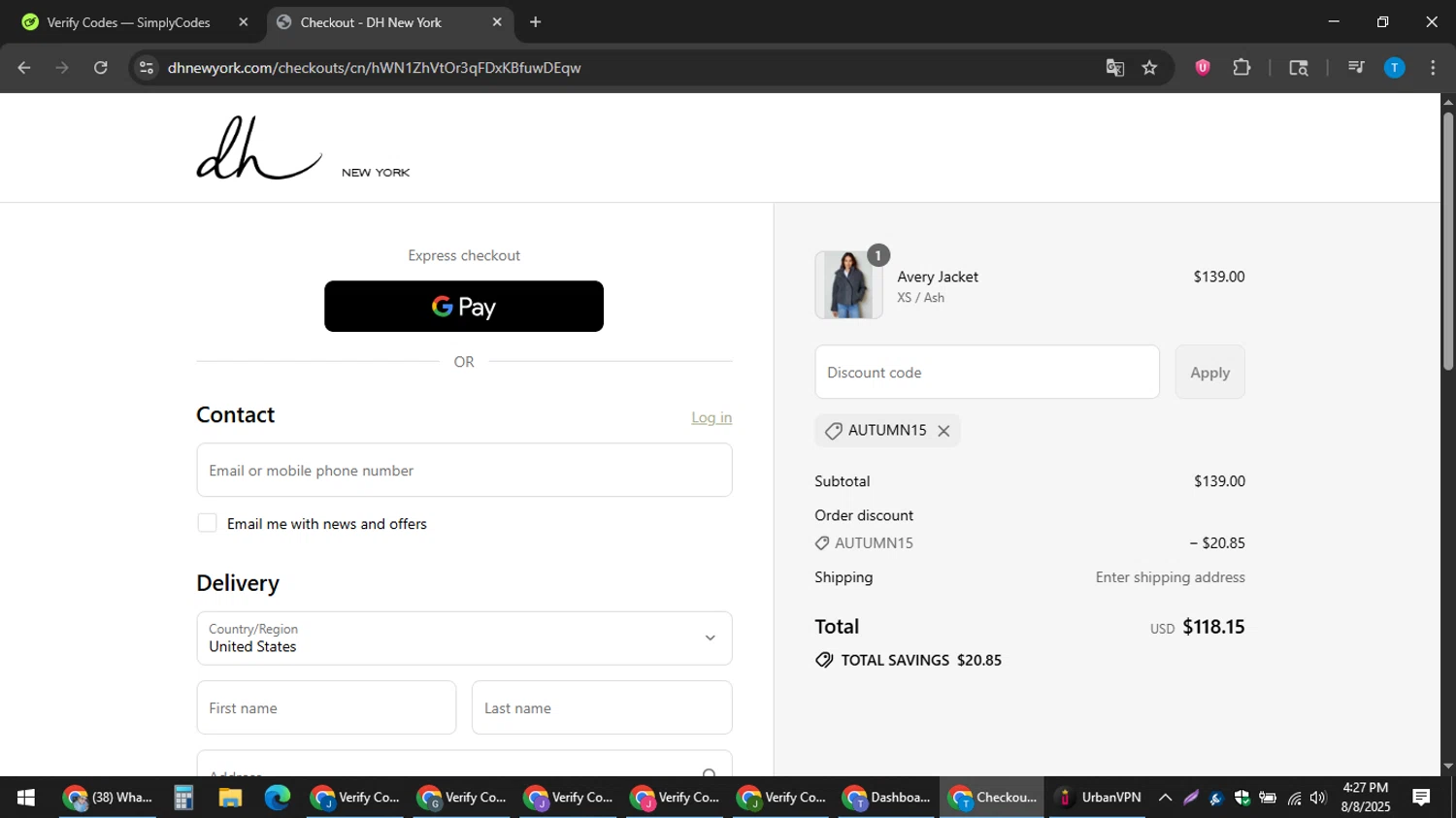Click the browser forward arrow
The height and width of the screenshot is (818, 1456).
tap(62, 68)
